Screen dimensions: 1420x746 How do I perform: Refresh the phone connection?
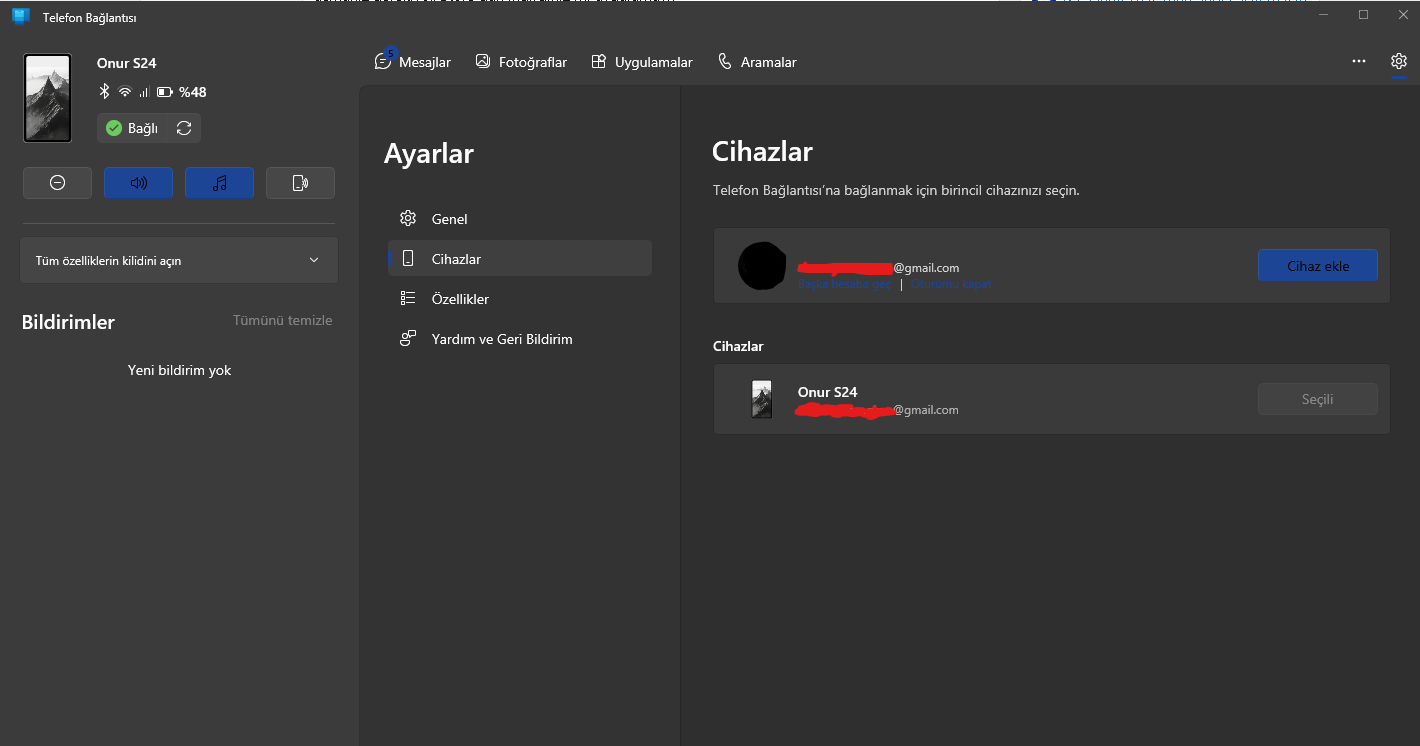(x=184, y=128)
